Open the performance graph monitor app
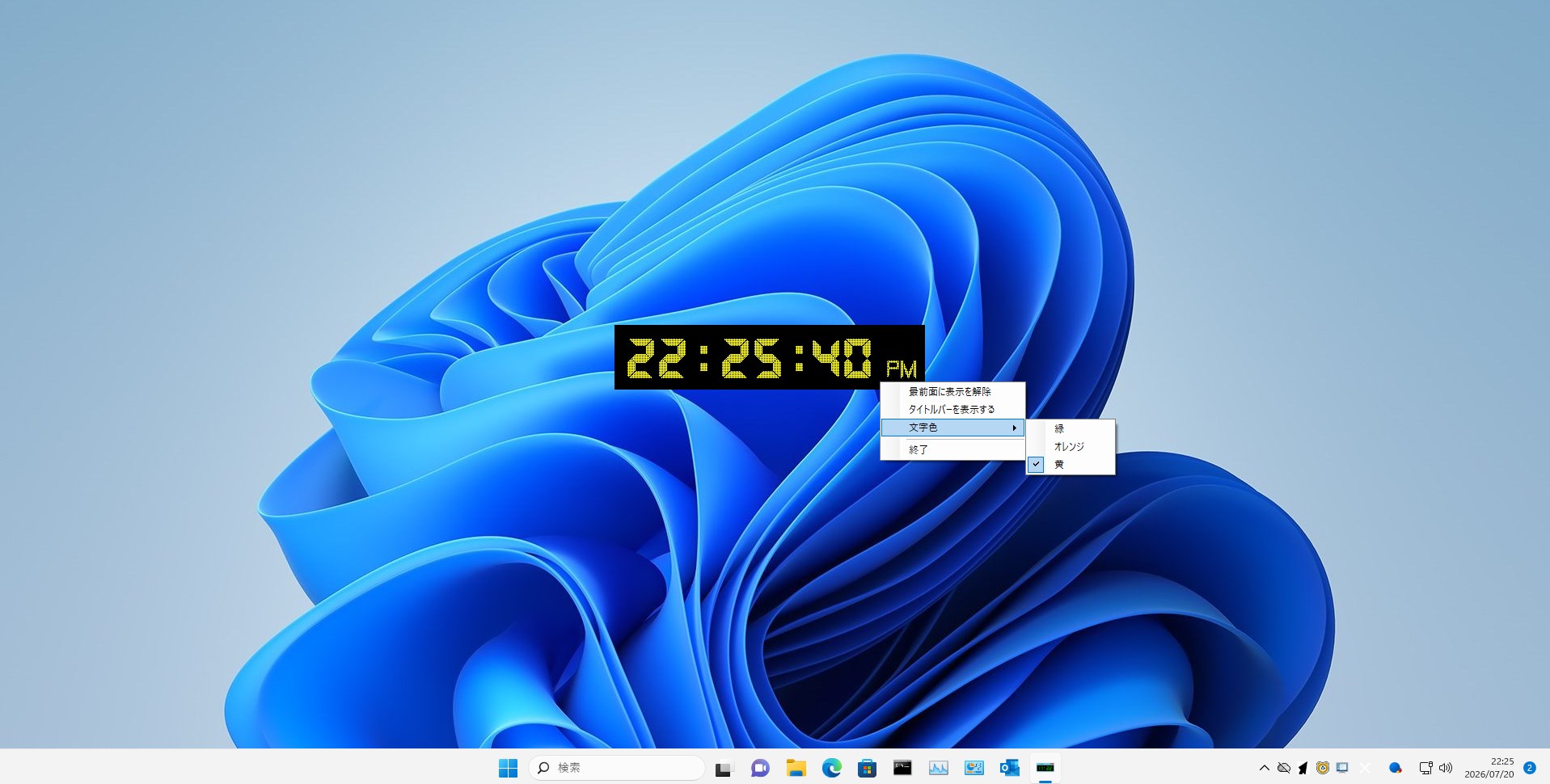Screen dimensions: 1550x784 (x=939, y=768)
